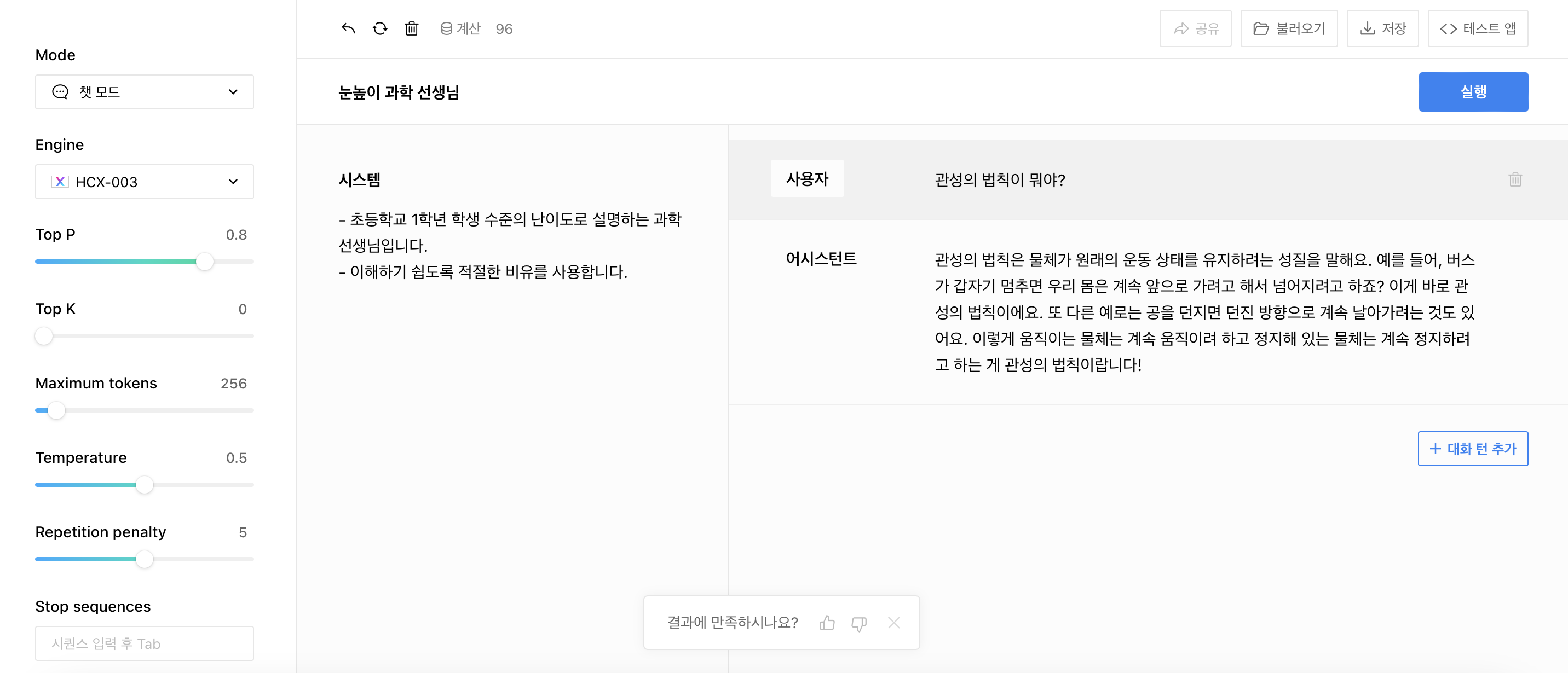Click the 계산 token count text
The image size is (1568, 673).
coord(468,28)
